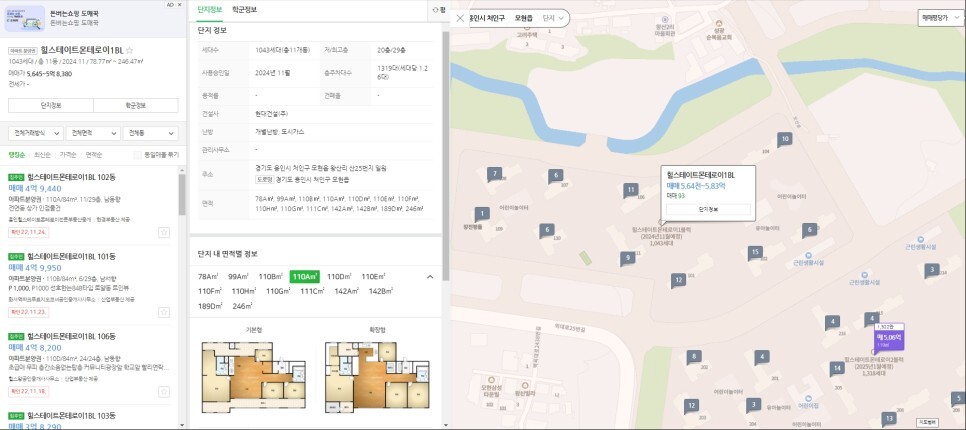Select the 111C㎡ area type
Viewport: 966px width, 430px height.
tap(312, 291)
